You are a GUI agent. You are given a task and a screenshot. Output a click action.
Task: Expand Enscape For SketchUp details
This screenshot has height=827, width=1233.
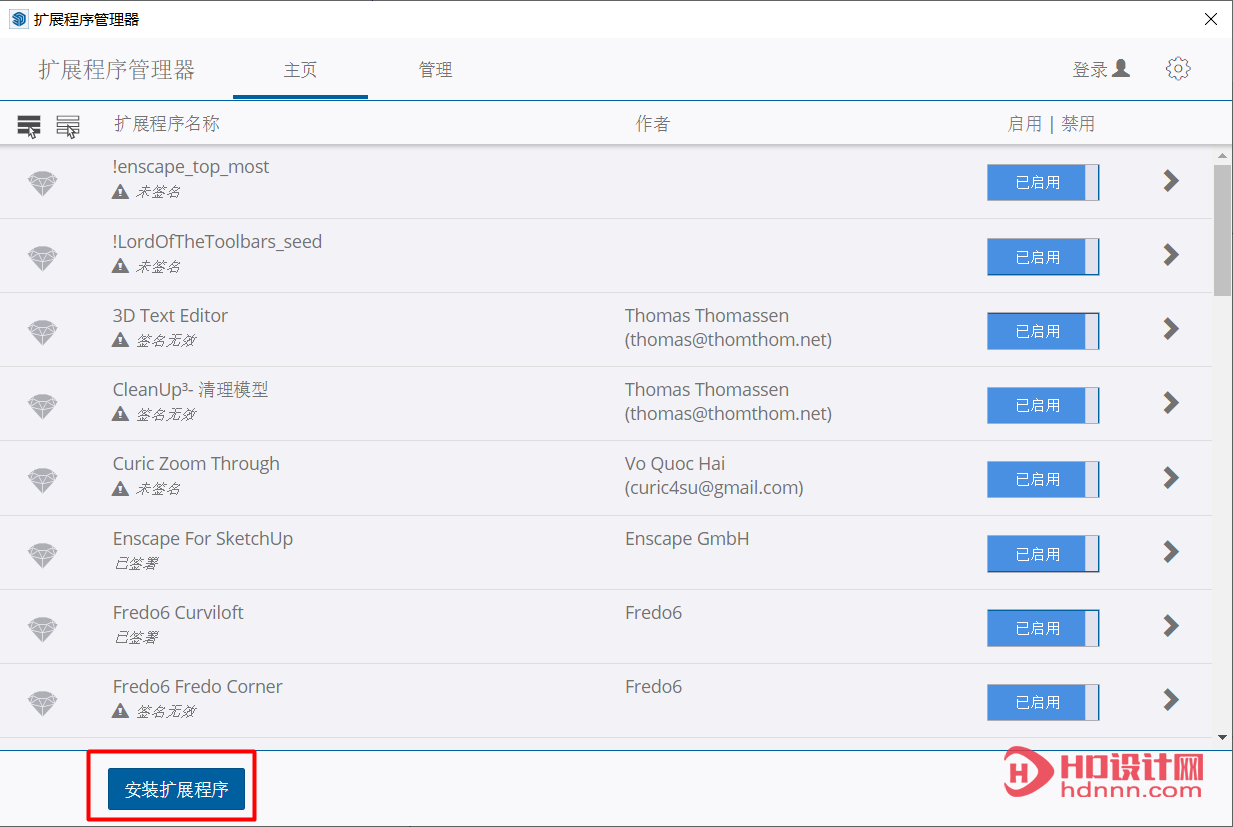tap(1171, 552)
